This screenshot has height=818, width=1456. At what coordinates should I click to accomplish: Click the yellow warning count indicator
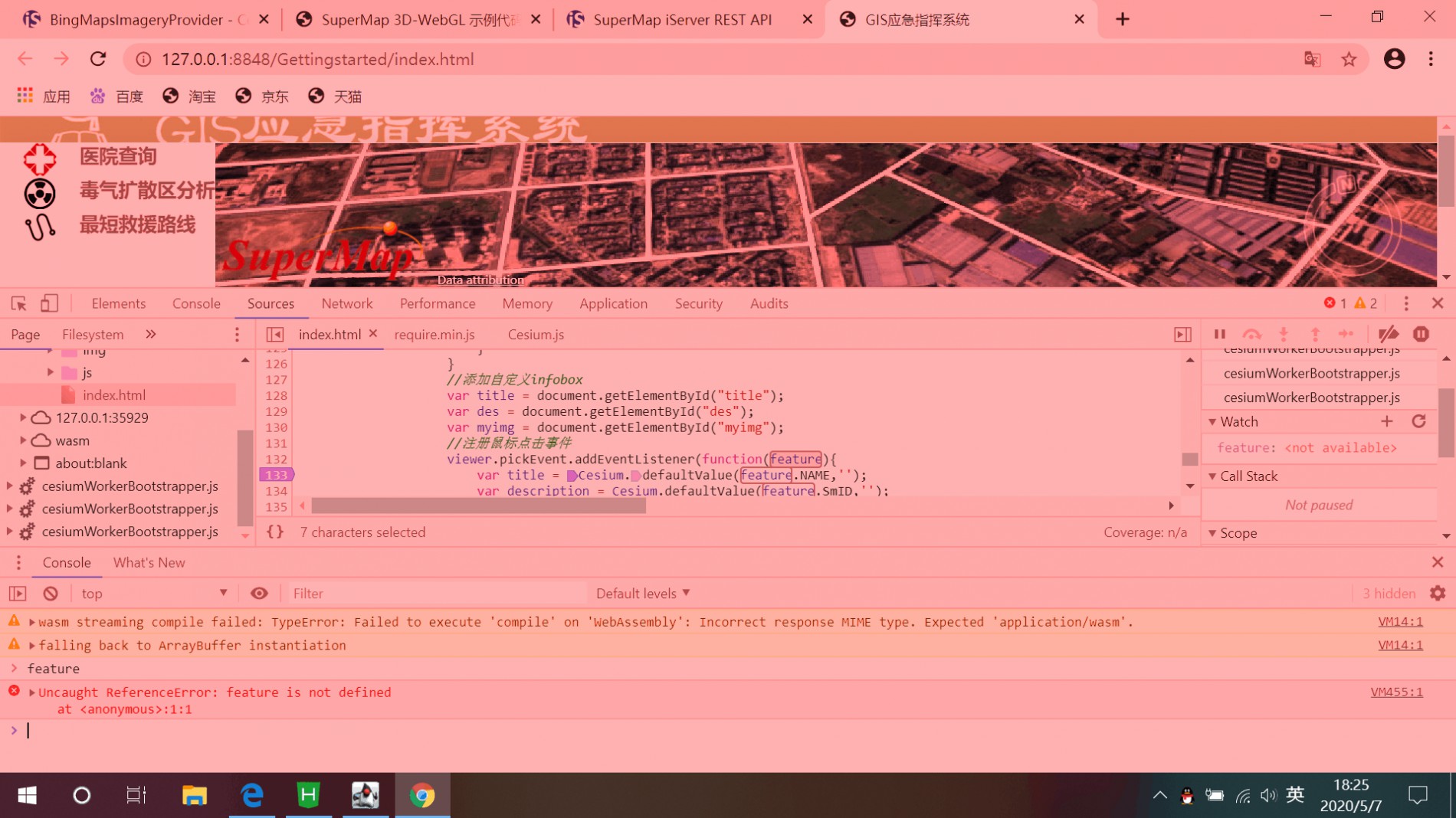(x=1366, y=303)
